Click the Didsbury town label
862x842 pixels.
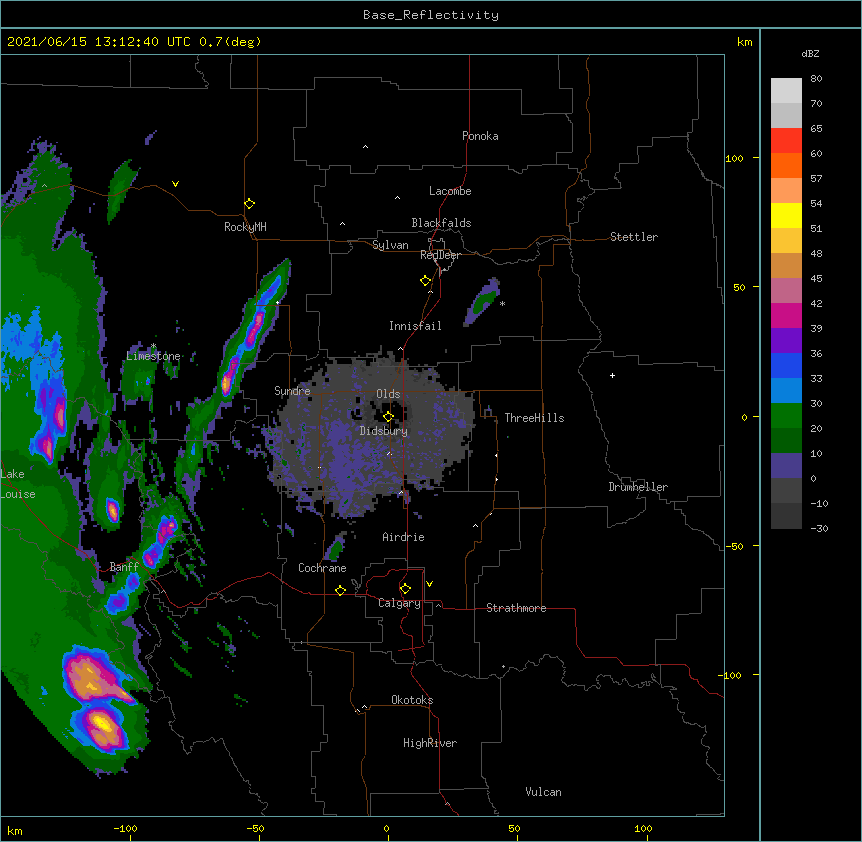384,431
